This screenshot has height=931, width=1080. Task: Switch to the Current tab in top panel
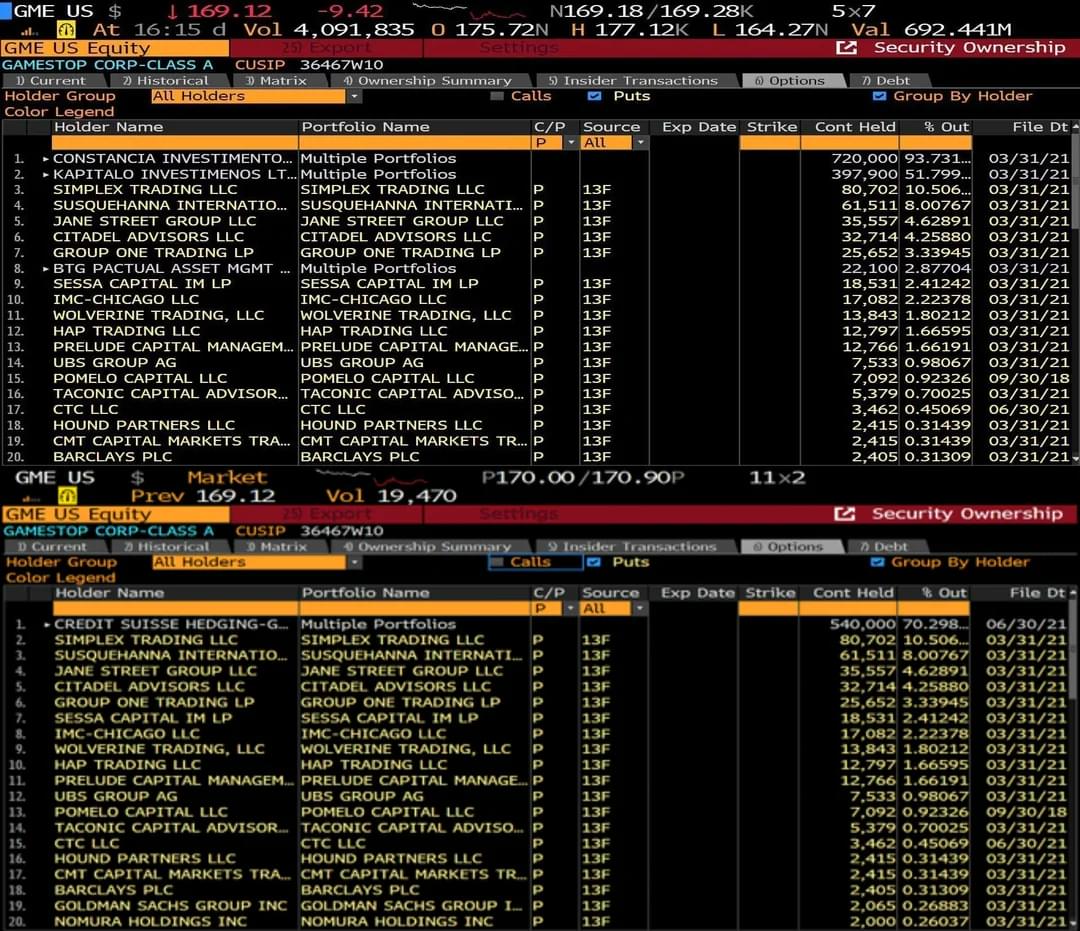click(x=54, y=81)
